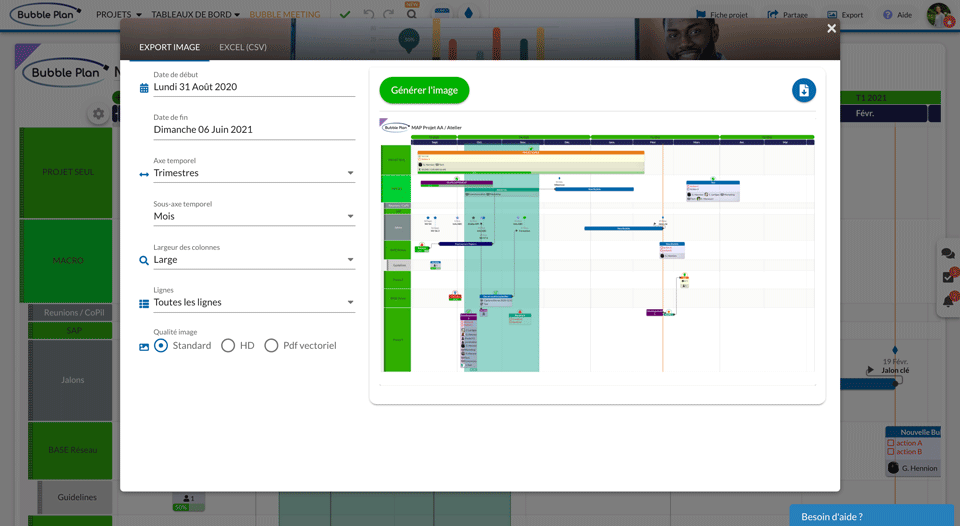The image size is (960, 526).
Task: Select the Export Image tab
Action: click(169, 47)
